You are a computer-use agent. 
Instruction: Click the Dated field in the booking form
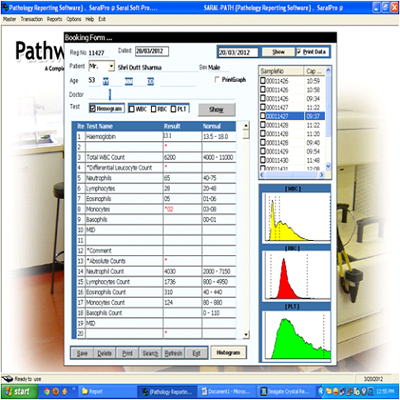coord(152,51)
